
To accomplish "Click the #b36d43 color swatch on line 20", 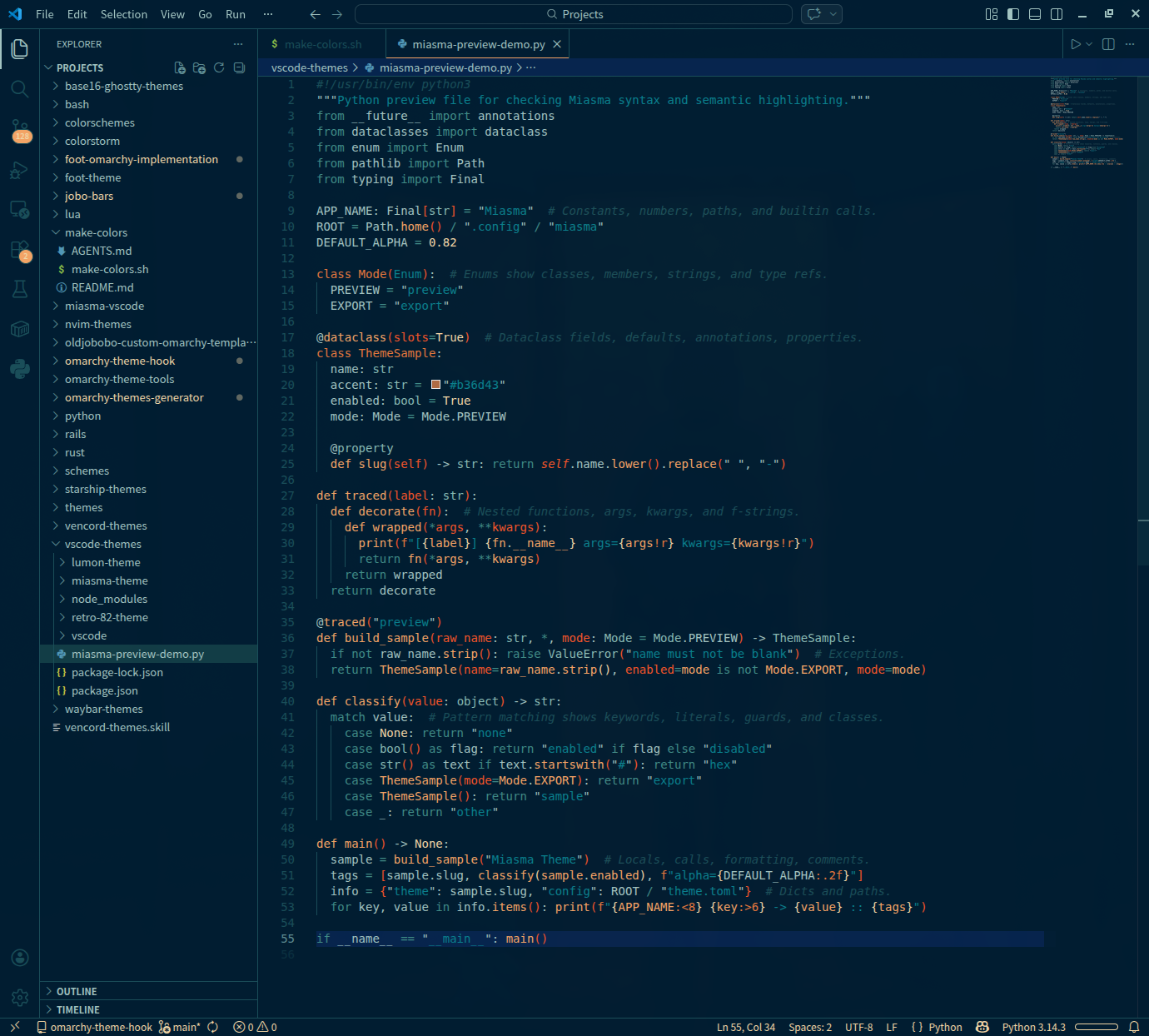I will click(x=435, y=385).
